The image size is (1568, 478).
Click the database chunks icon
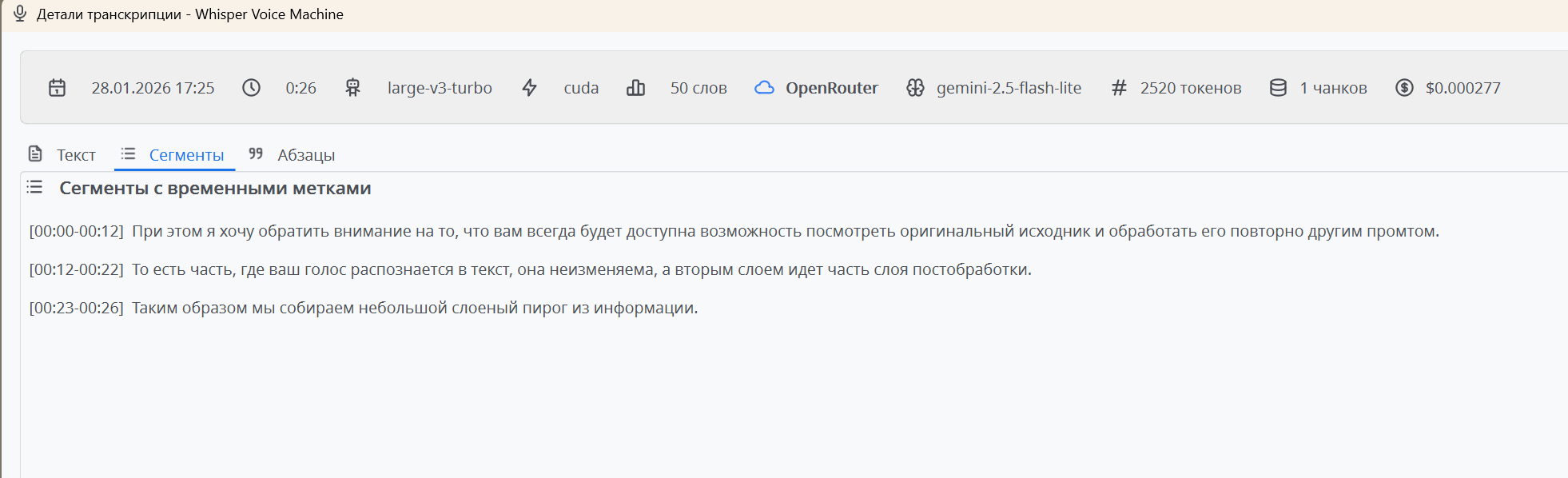pyautogui.click(x=1278, y=88)
